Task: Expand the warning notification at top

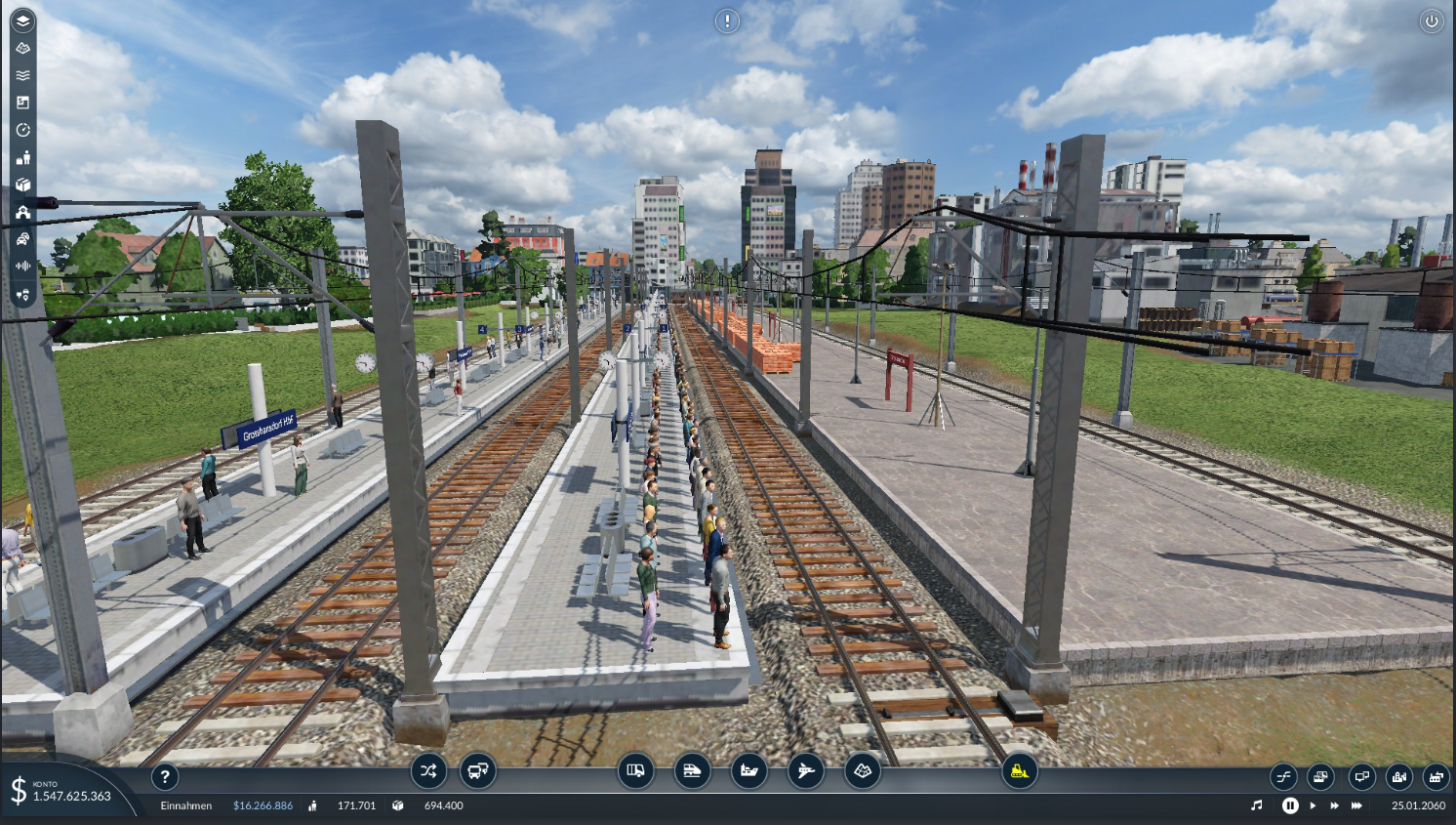Action: (x=727, y=21)
